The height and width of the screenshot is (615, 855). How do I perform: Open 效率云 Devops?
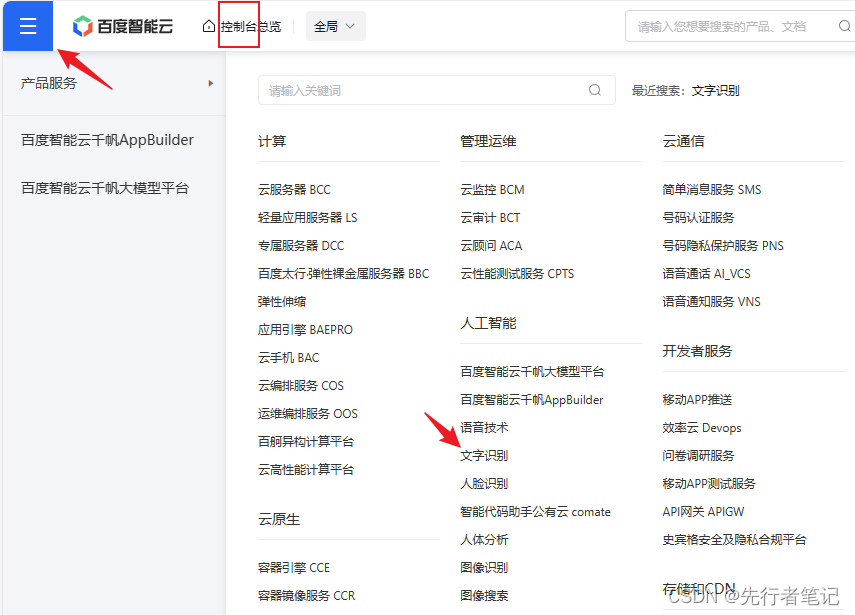tap(702, 427)
